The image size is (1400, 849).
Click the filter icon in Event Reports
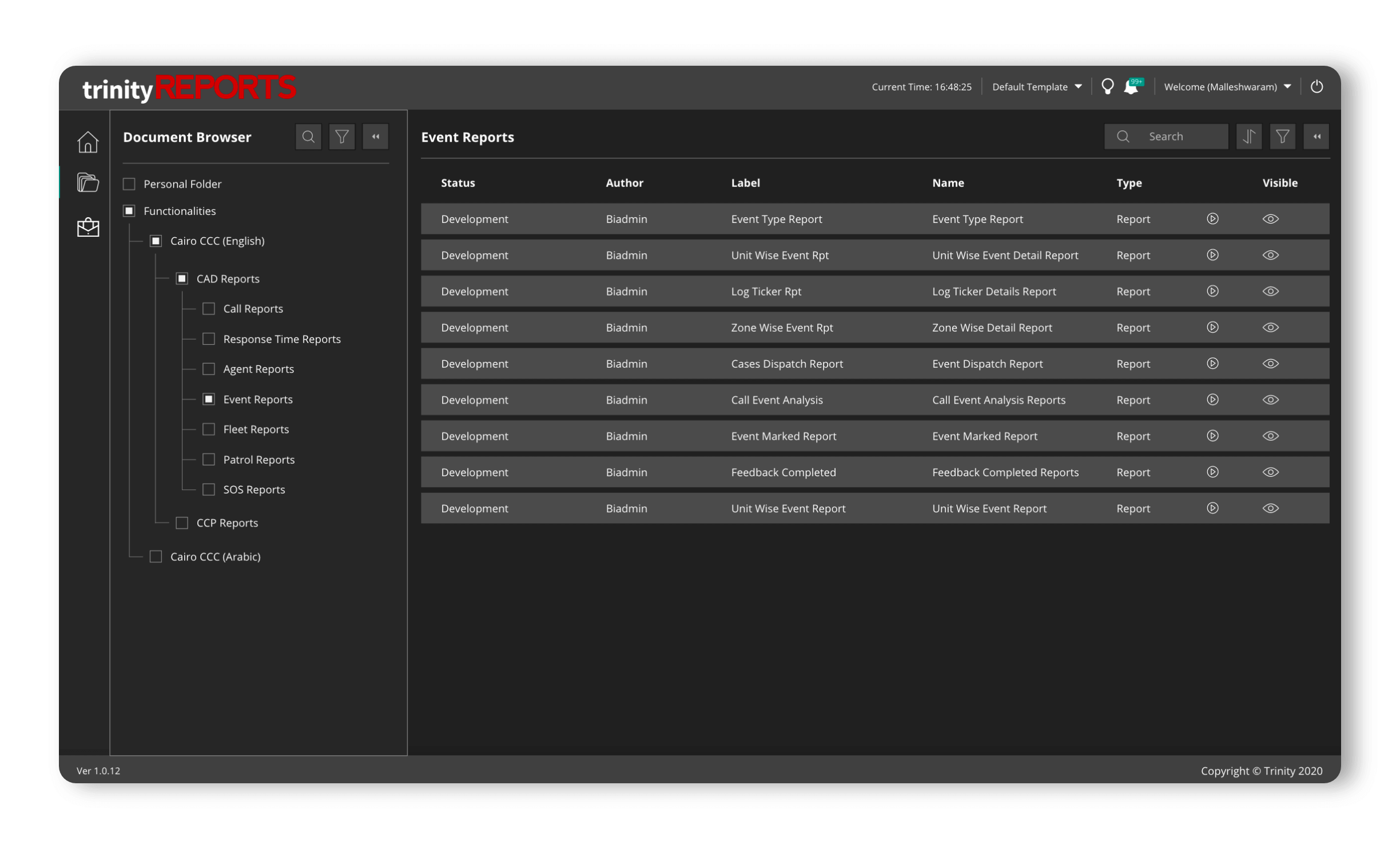pos(1283,137)
